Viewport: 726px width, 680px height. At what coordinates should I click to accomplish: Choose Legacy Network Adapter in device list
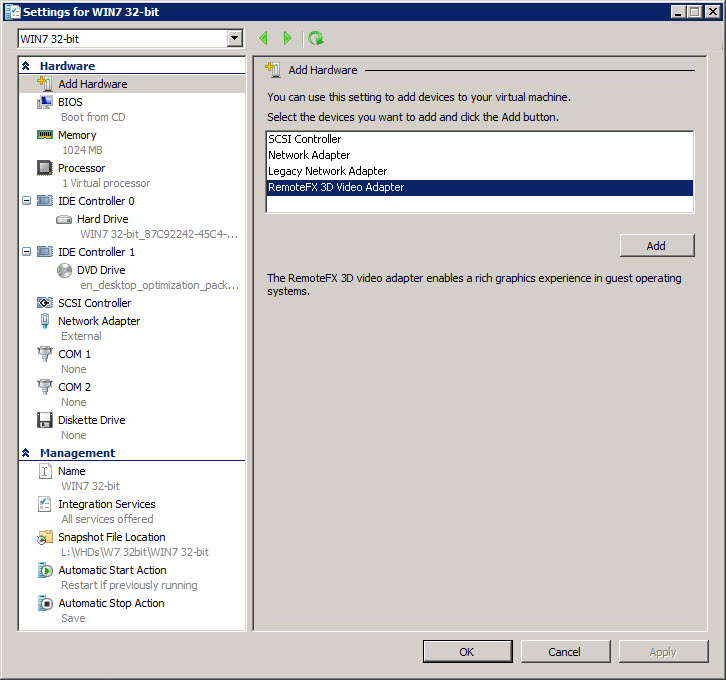327,171
